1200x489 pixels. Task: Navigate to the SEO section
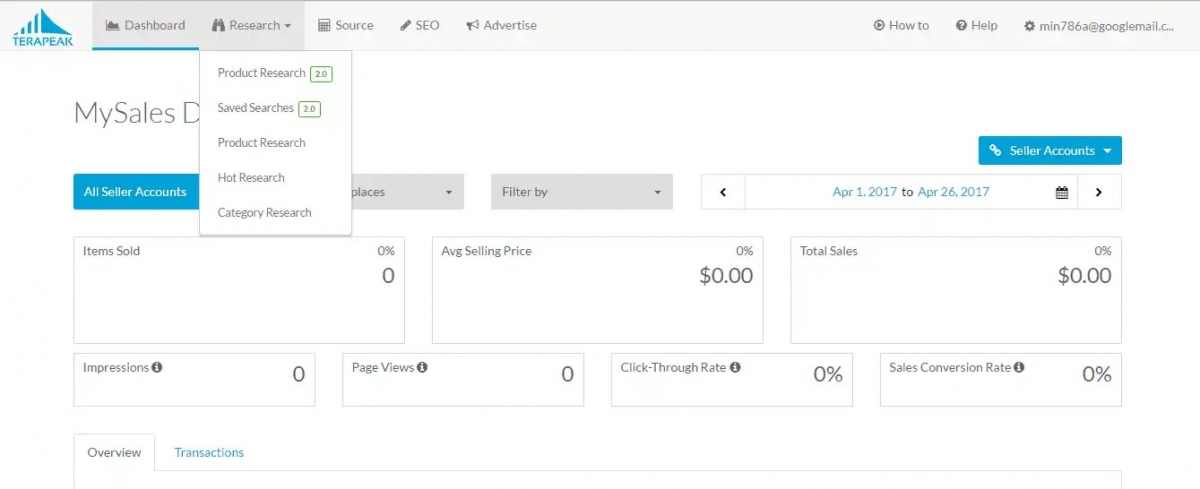419,26
